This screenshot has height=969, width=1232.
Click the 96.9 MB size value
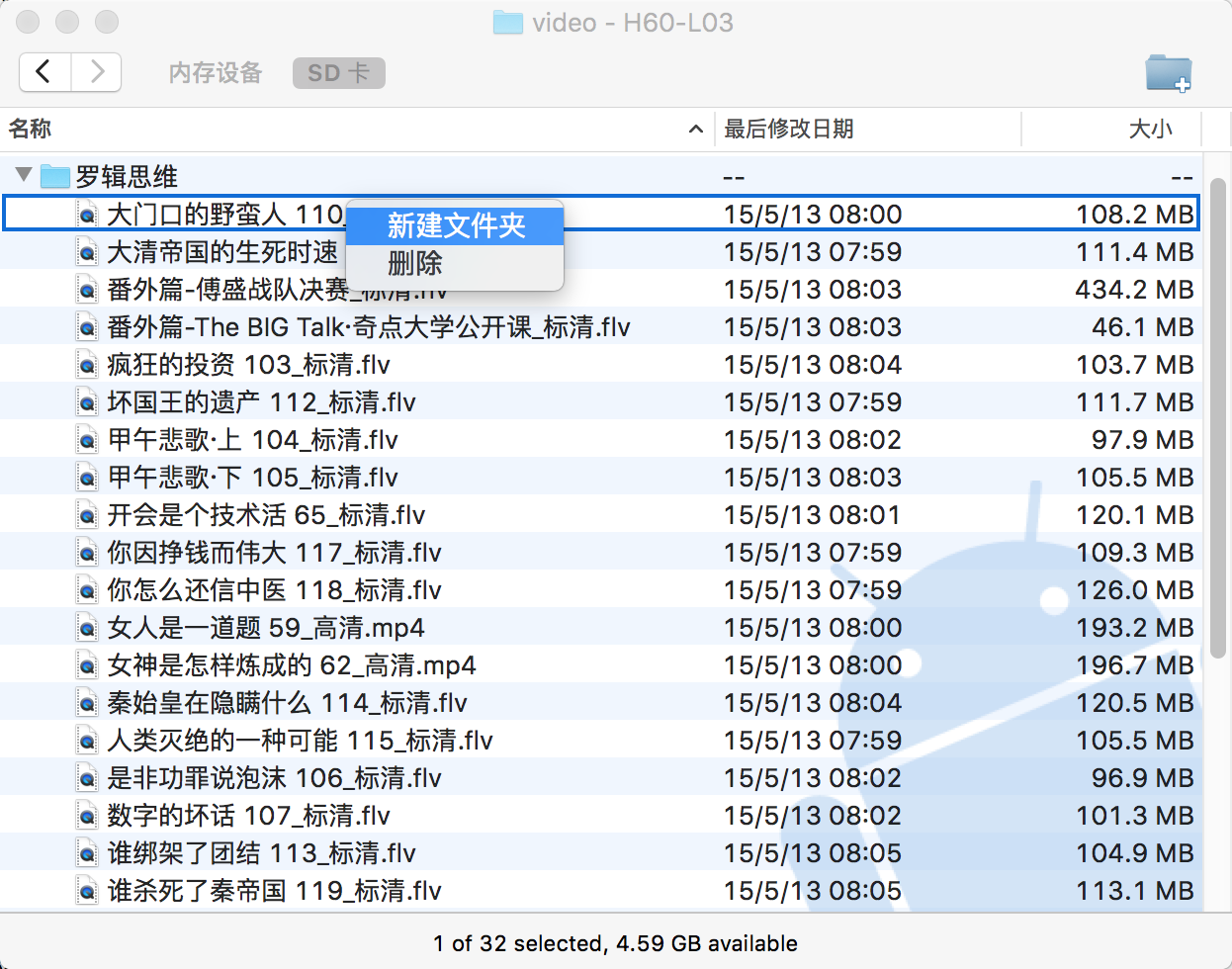[1142, 778]
